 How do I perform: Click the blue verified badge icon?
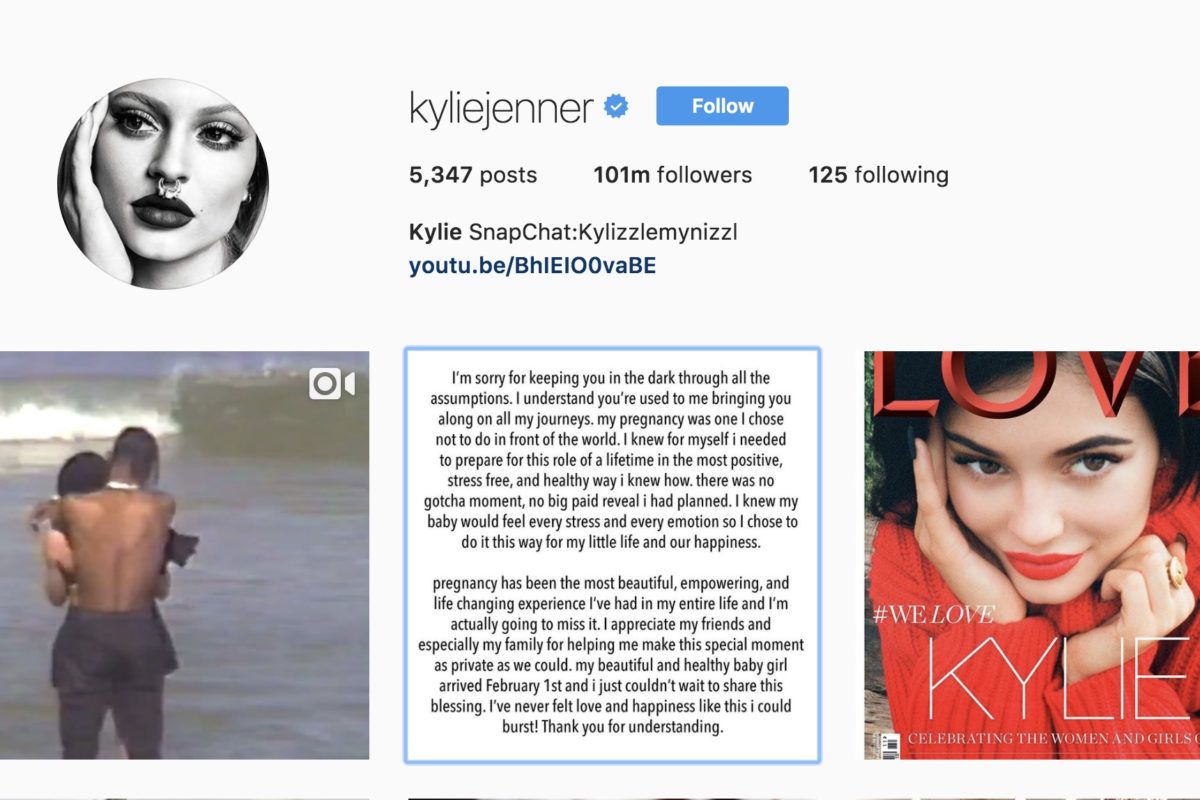pyautogui.click(x=616, y=107)
